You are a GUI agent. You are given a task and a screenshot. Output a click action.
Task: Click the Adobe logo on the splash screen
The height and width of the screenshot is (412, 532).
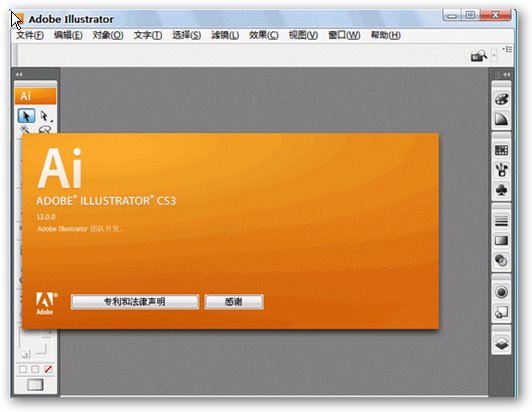click(46, 303)
